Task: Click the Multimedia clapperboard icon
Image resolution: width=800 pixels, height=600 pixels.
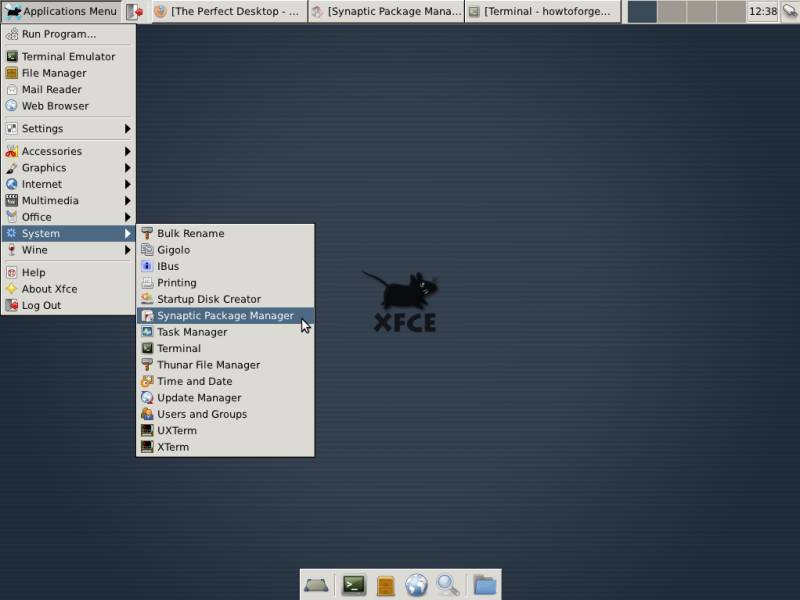Action: click(x=12, y=201)
